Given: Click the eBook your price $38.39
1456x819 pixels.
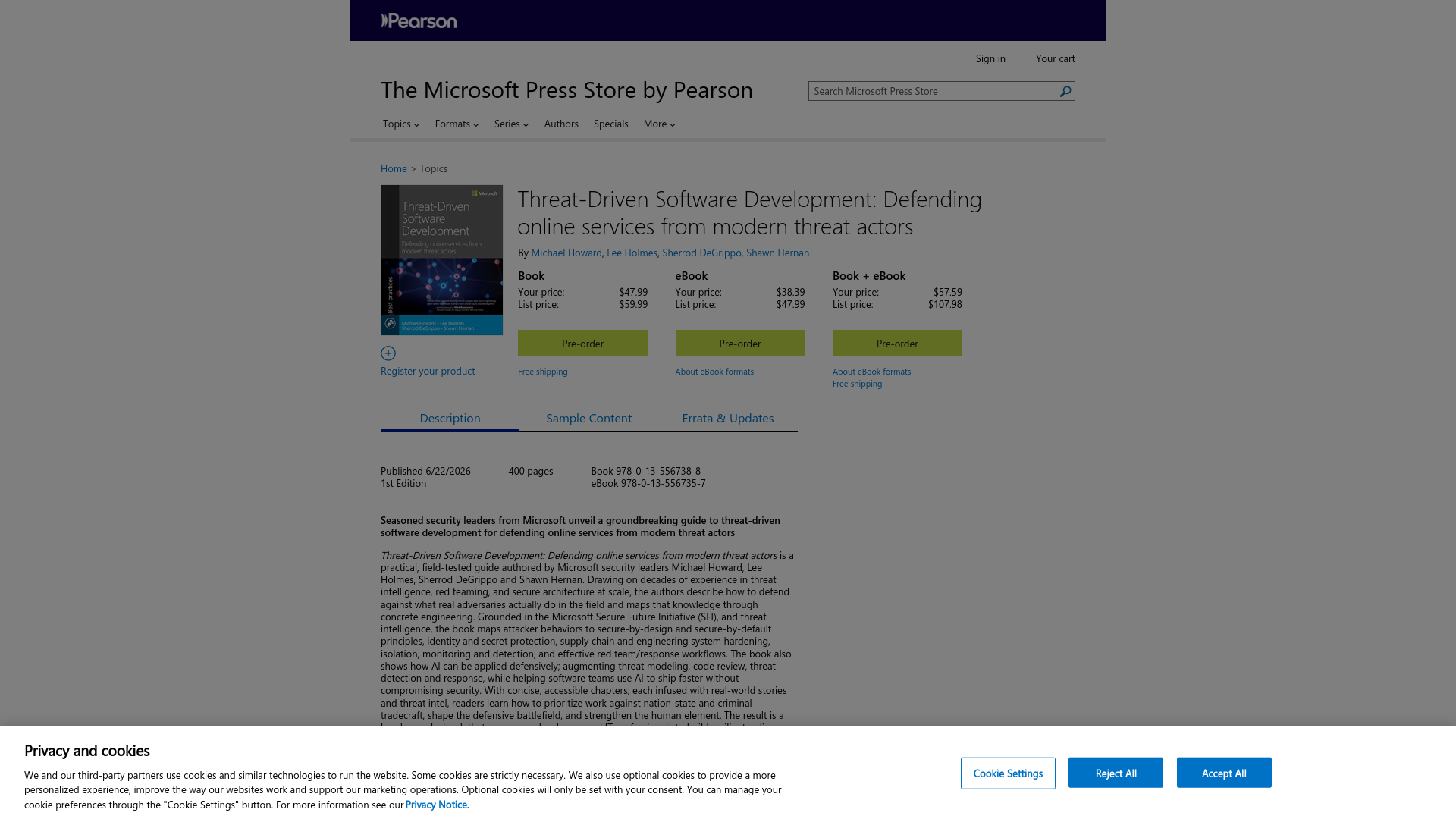Looking at the screenshot, I should [790, 292].
